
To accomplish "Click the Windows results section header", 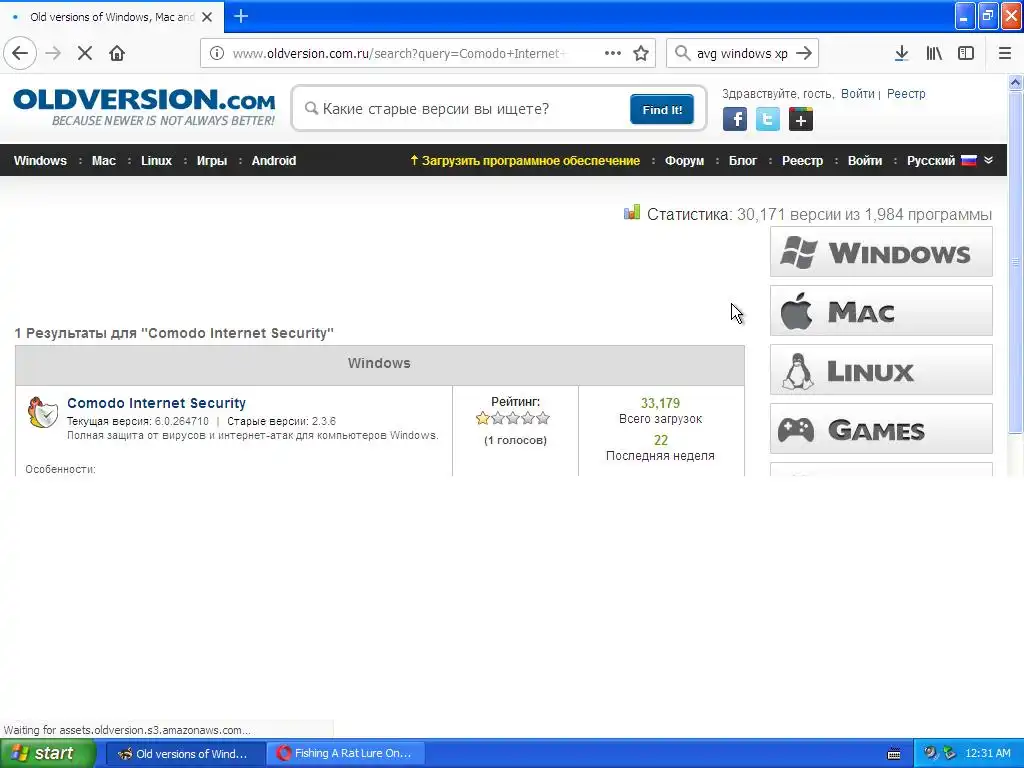I will pyautogui.click(x=379, y=363).
